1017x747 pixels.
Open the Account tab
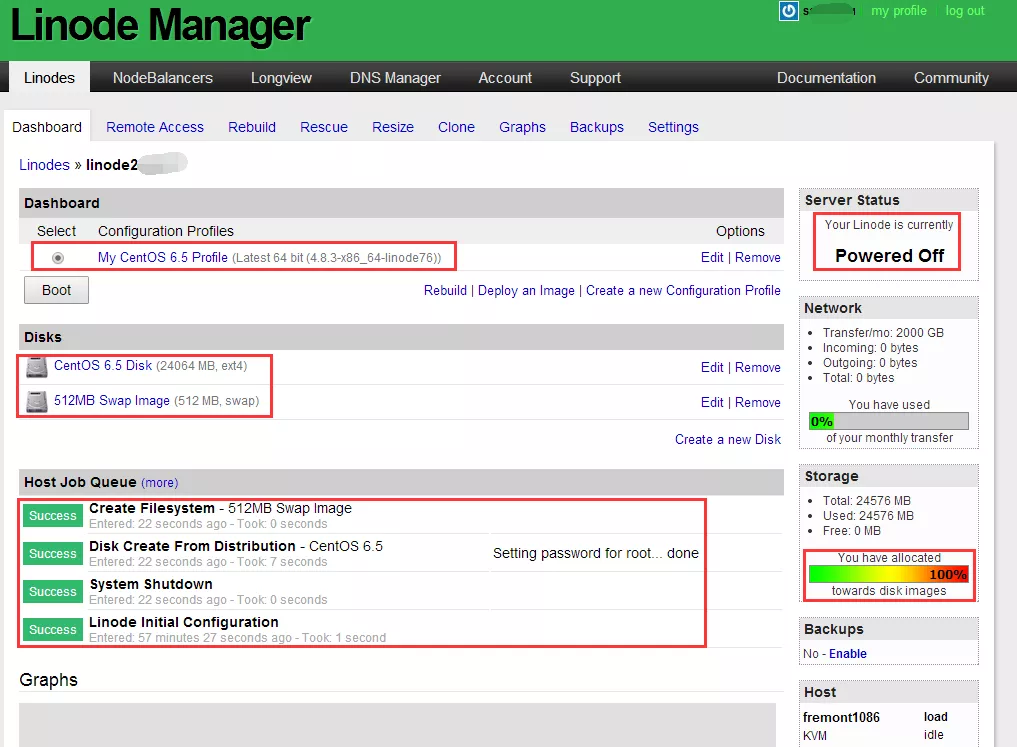point(505,78)
